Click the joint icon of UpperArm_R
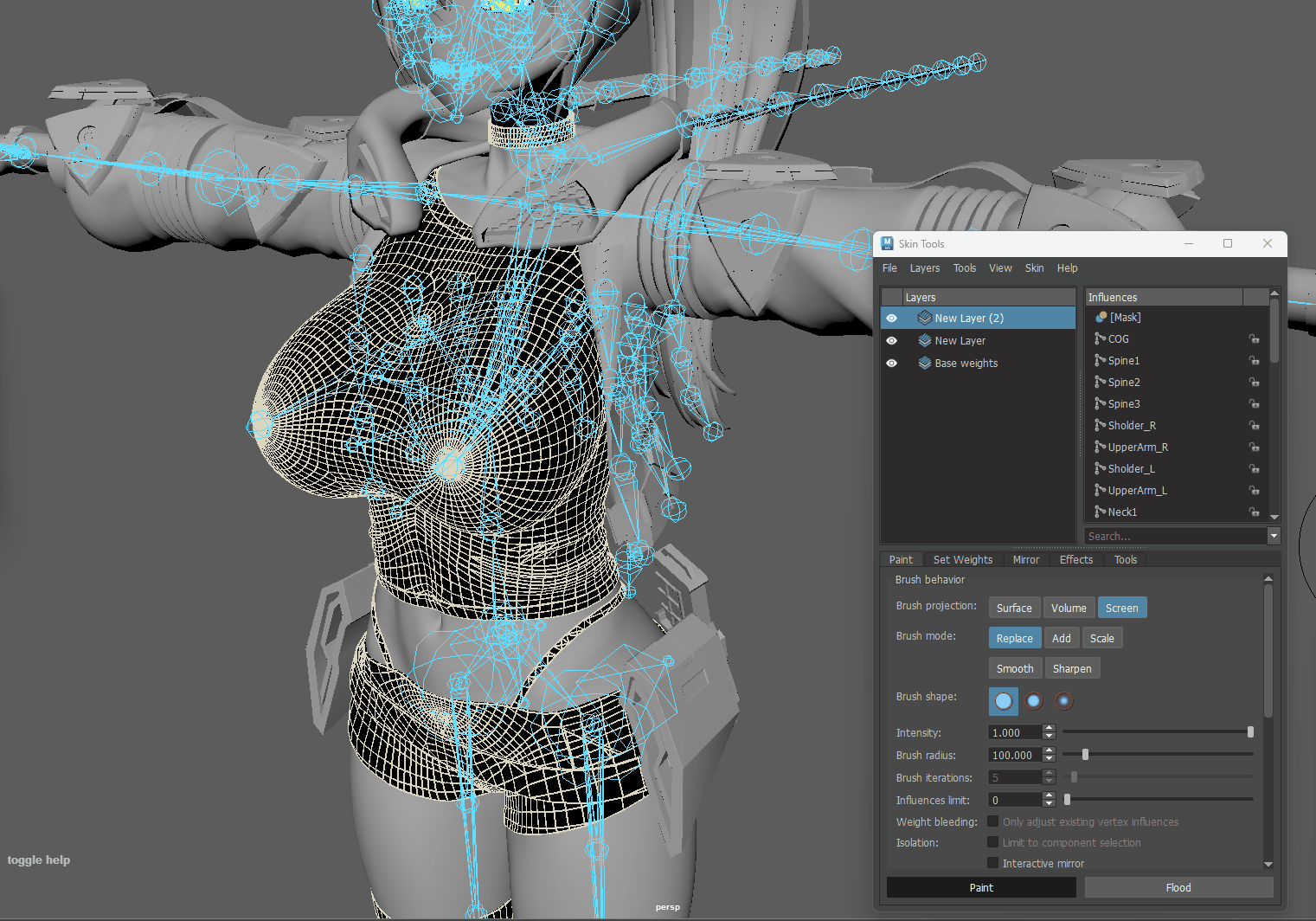This screenshot has width=1316, height=921. click(x=1100, y=448)
